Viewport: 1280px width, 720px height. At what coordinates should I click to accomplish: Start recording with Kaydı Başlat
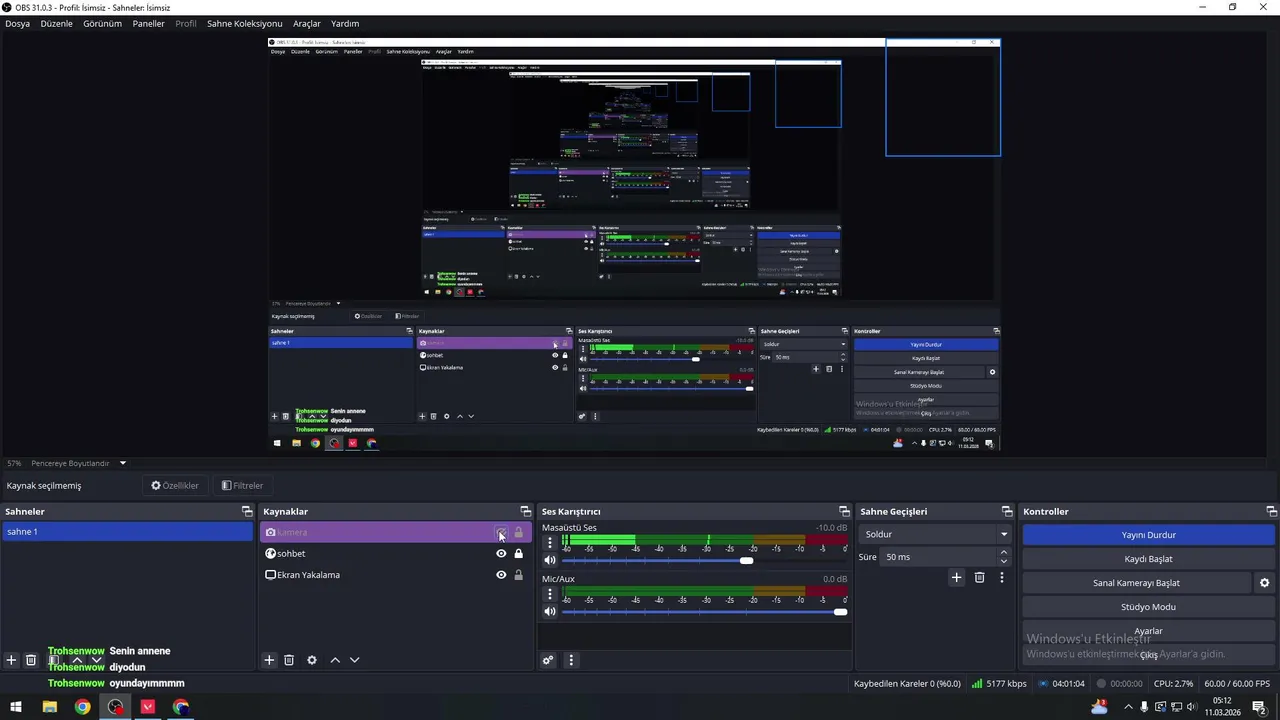click(x=1148, y=559)
